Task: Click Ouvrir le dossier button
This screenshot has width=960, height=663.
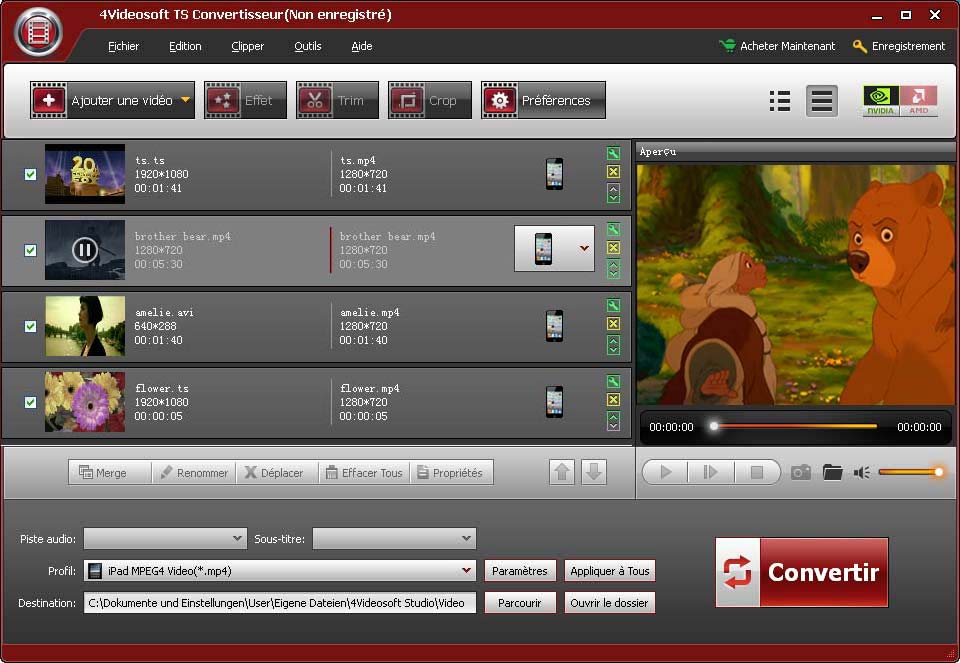Action: point(610,602)
